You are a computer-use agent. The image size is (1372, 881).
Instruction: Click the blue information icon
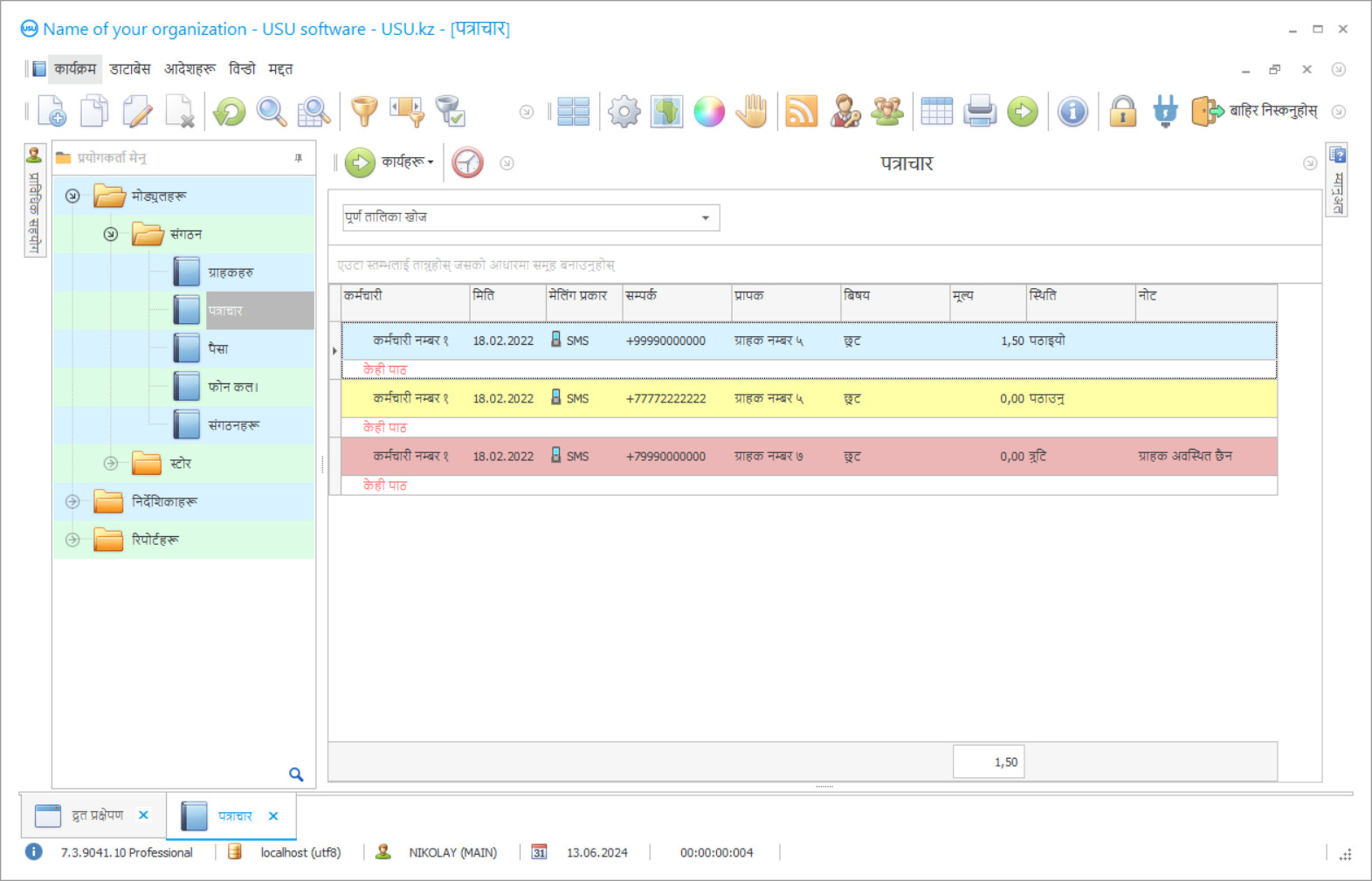pyautogui.click(x=1072, y=111)
